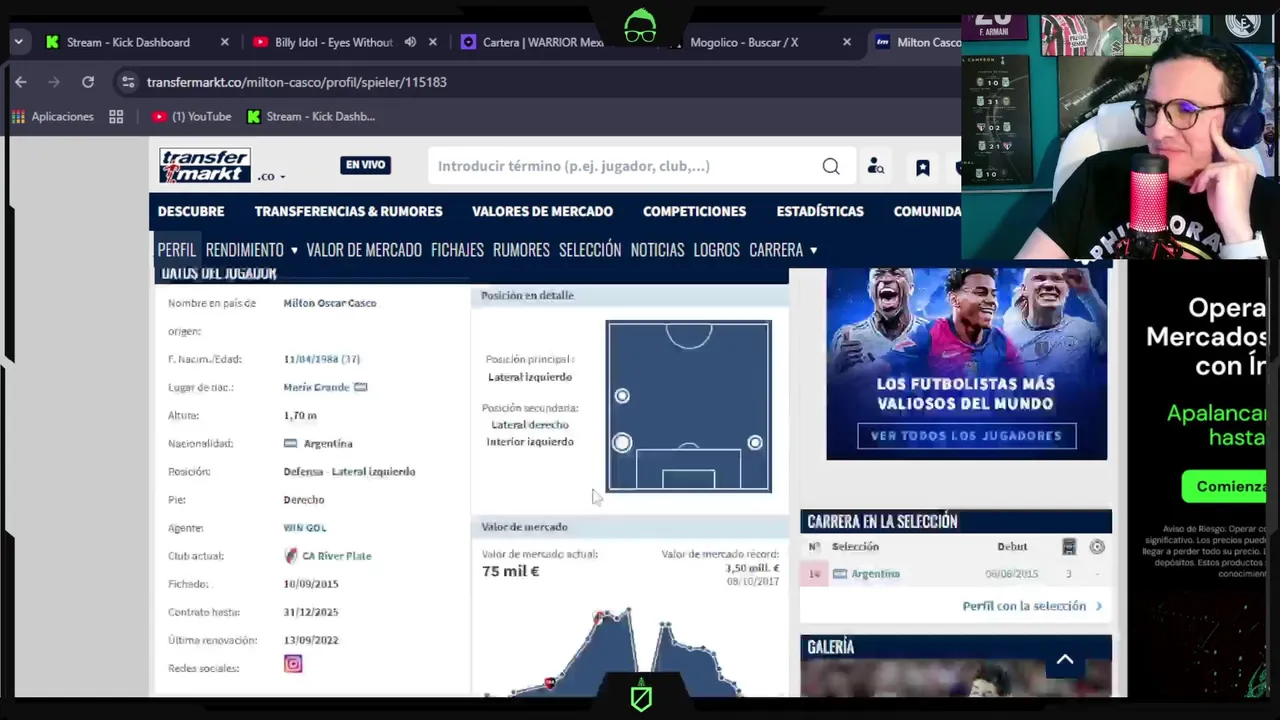
Task: Open the user account icon
Action: click(x=875, y=167)
